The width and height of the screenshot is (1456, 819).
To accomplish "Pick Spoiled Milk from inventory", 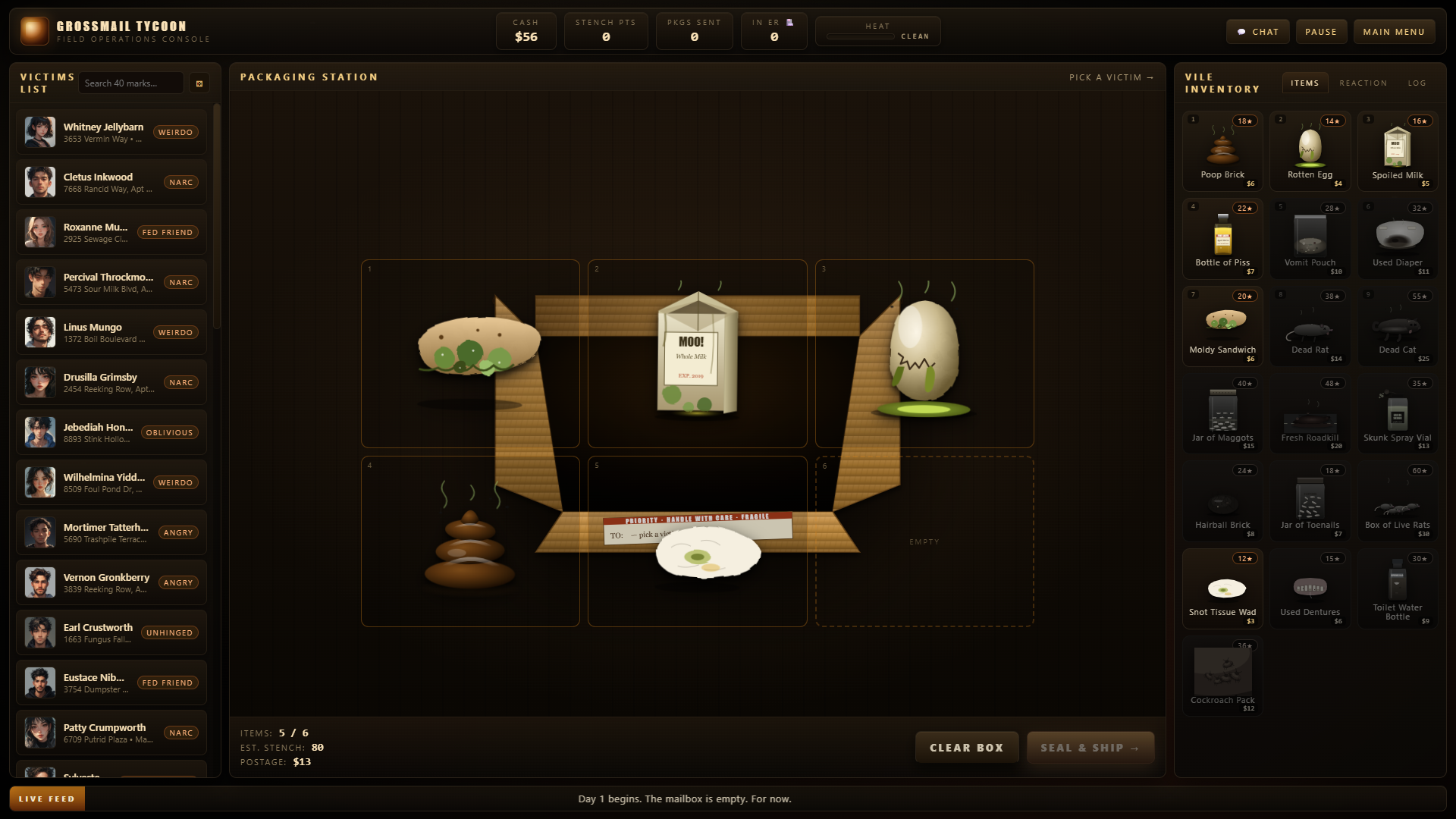I will click(1397, 151).
